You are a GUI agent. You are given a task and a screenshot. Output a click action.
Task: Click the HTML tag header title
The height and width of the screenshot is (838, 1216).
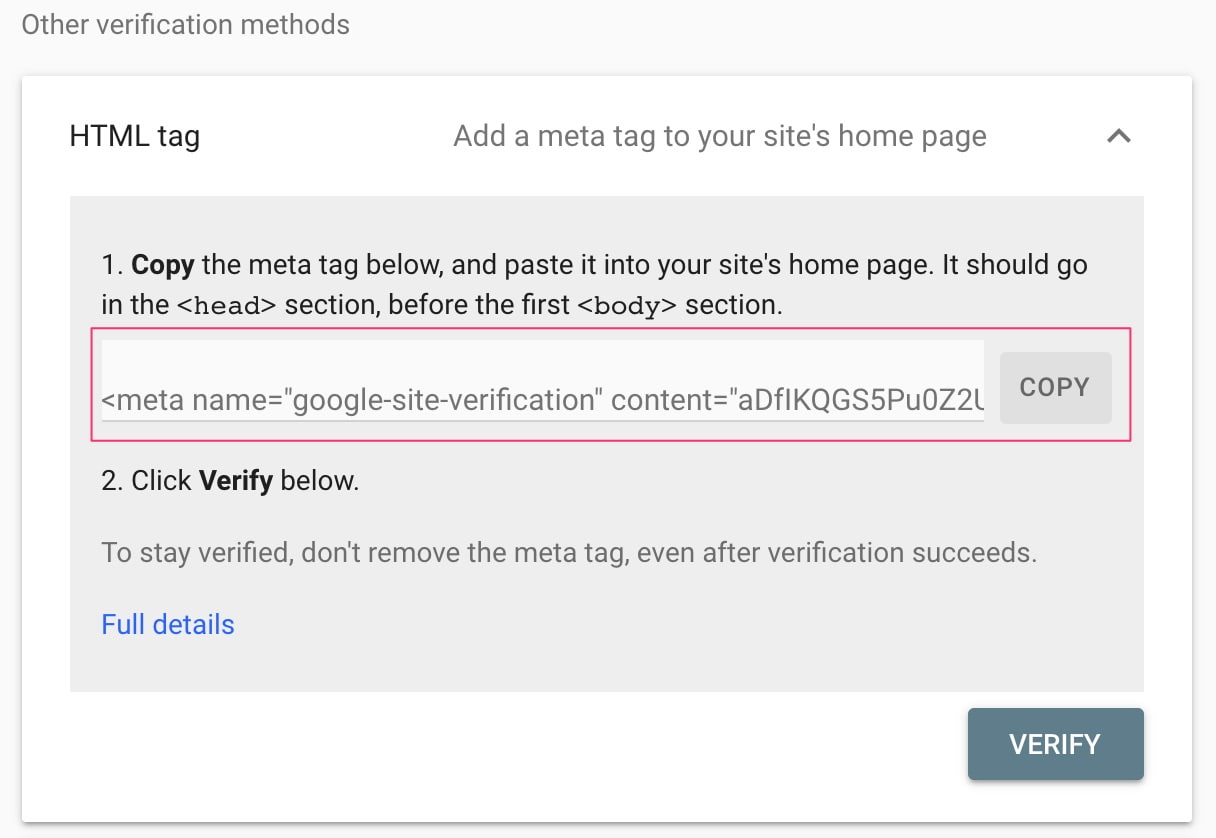coord(135,136)
